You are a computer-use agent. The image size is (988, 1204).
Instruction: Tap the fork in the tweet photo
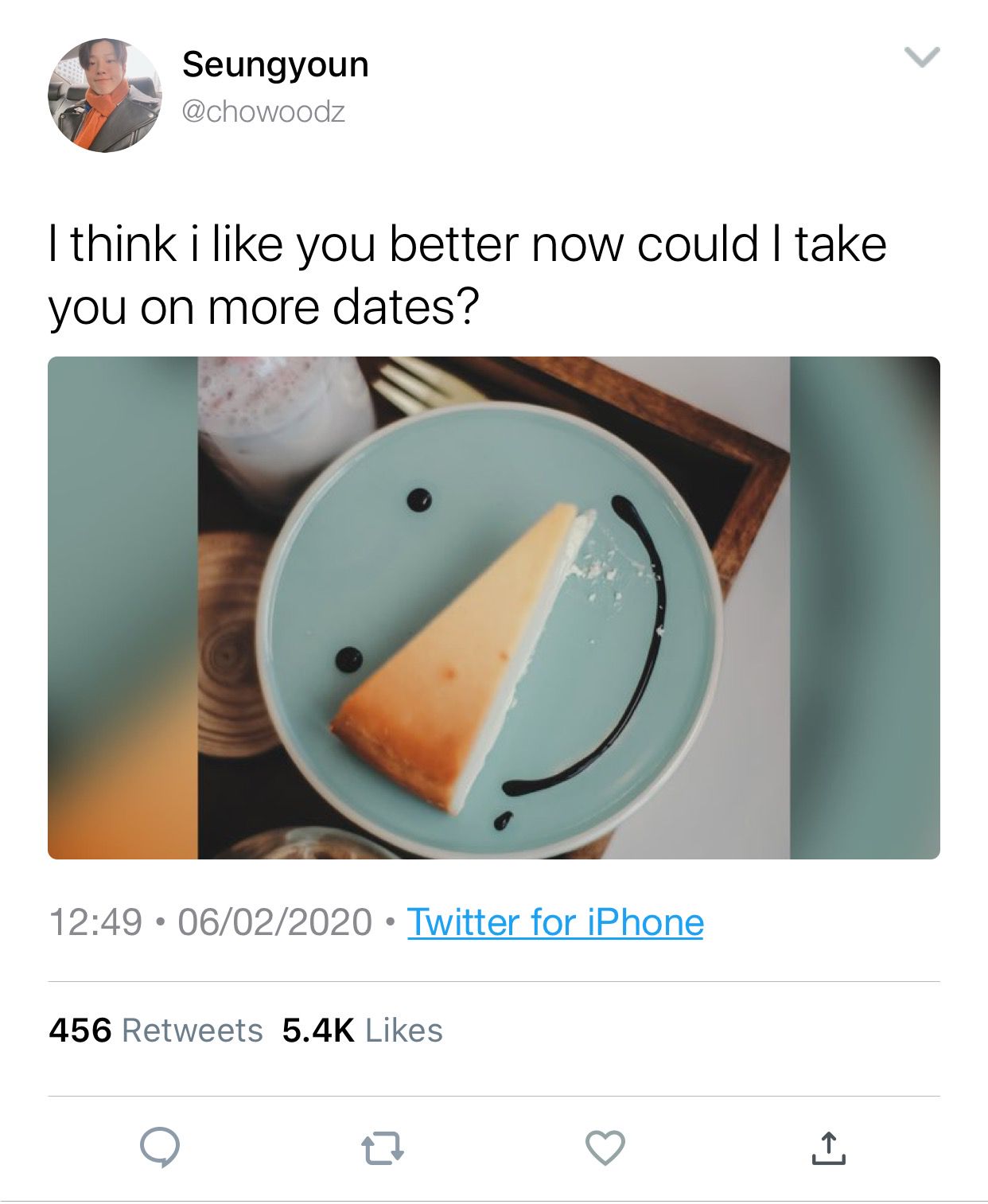coord(422,380)
